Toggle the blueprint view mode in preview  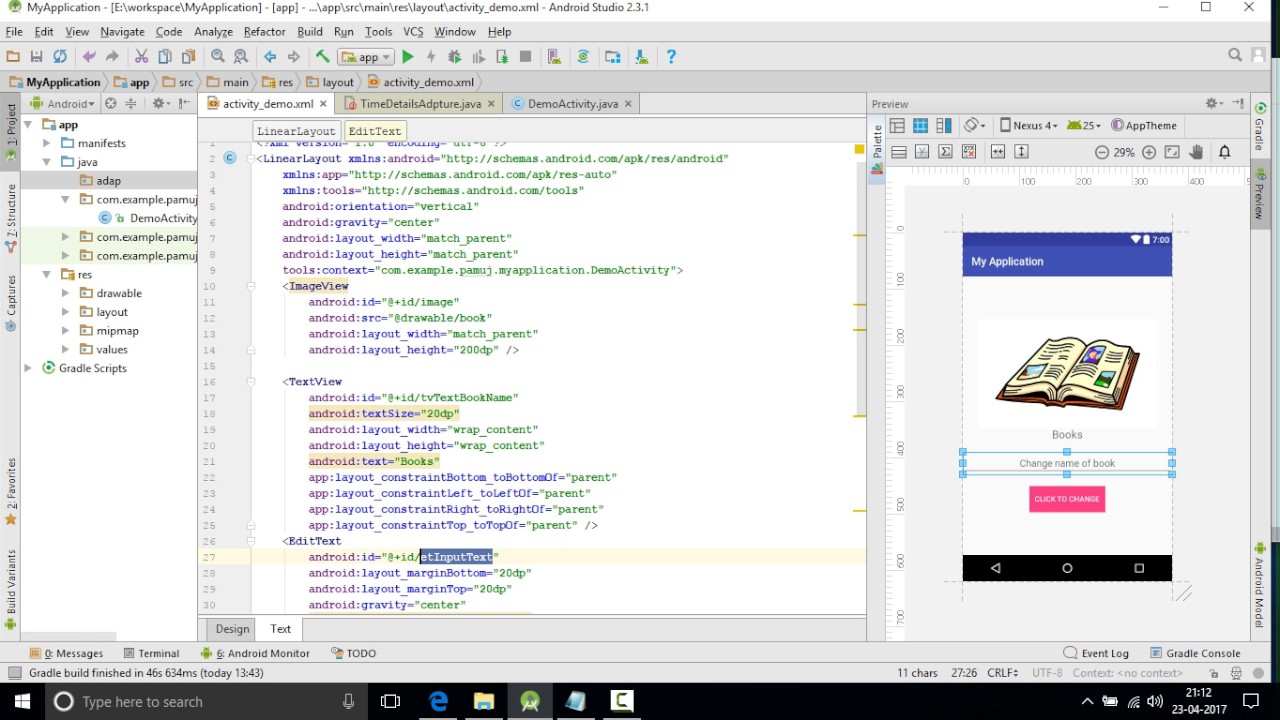920,125
